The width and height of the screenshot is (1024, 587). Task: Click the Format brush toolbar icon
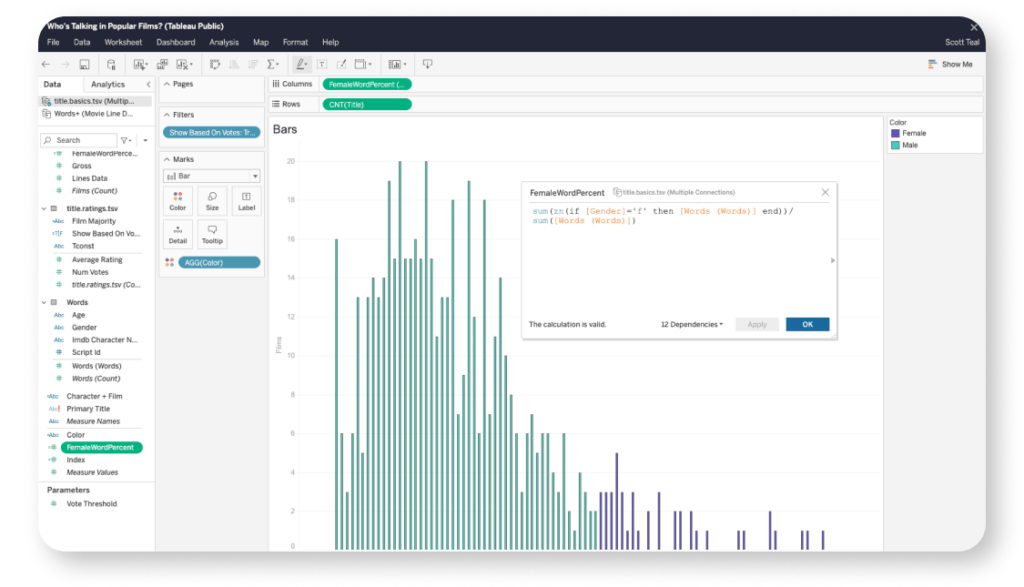point(341,64)
